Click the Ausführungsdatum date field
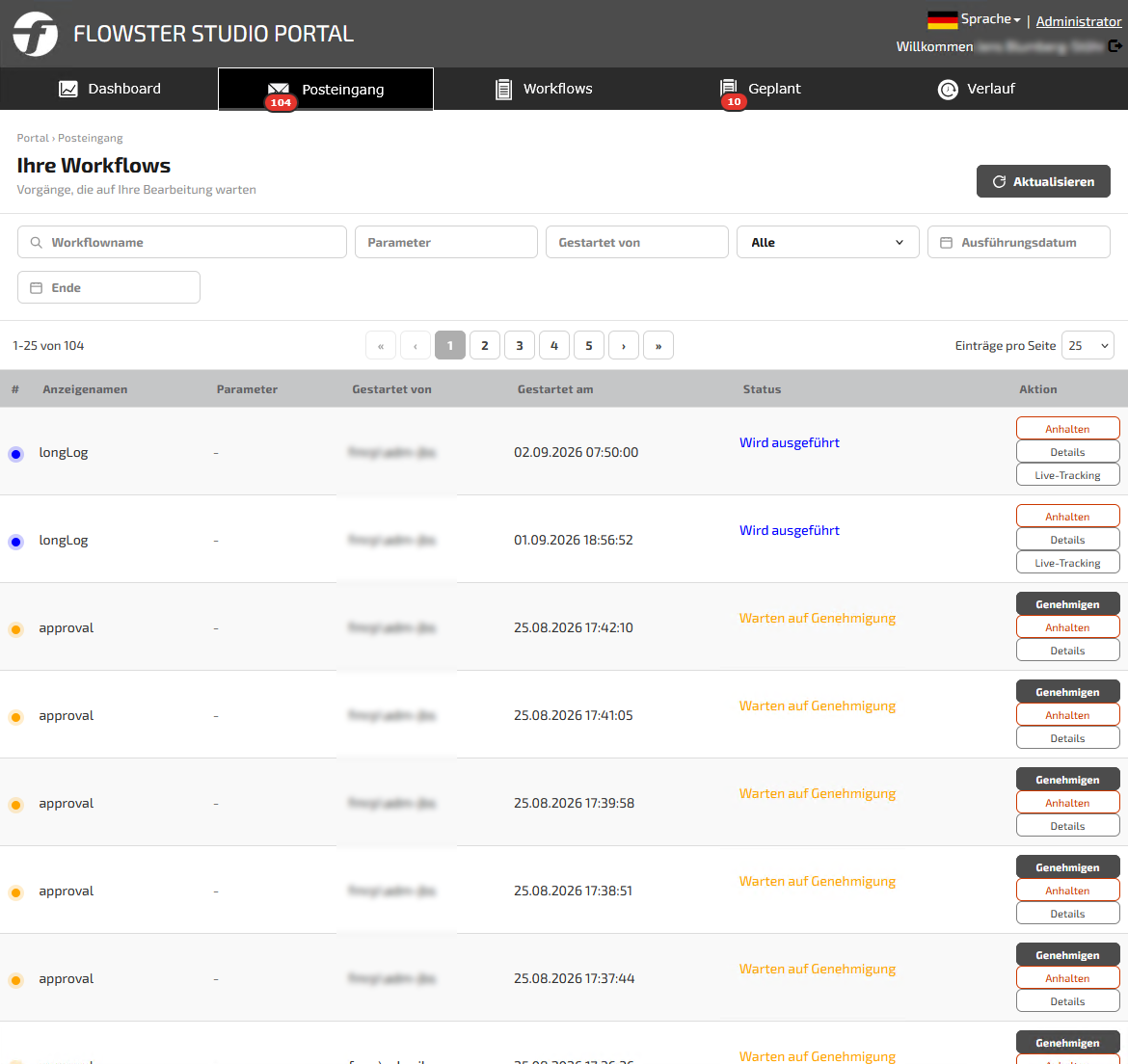Screen dimensions: 1128x1064 [x=1019, y=242]
